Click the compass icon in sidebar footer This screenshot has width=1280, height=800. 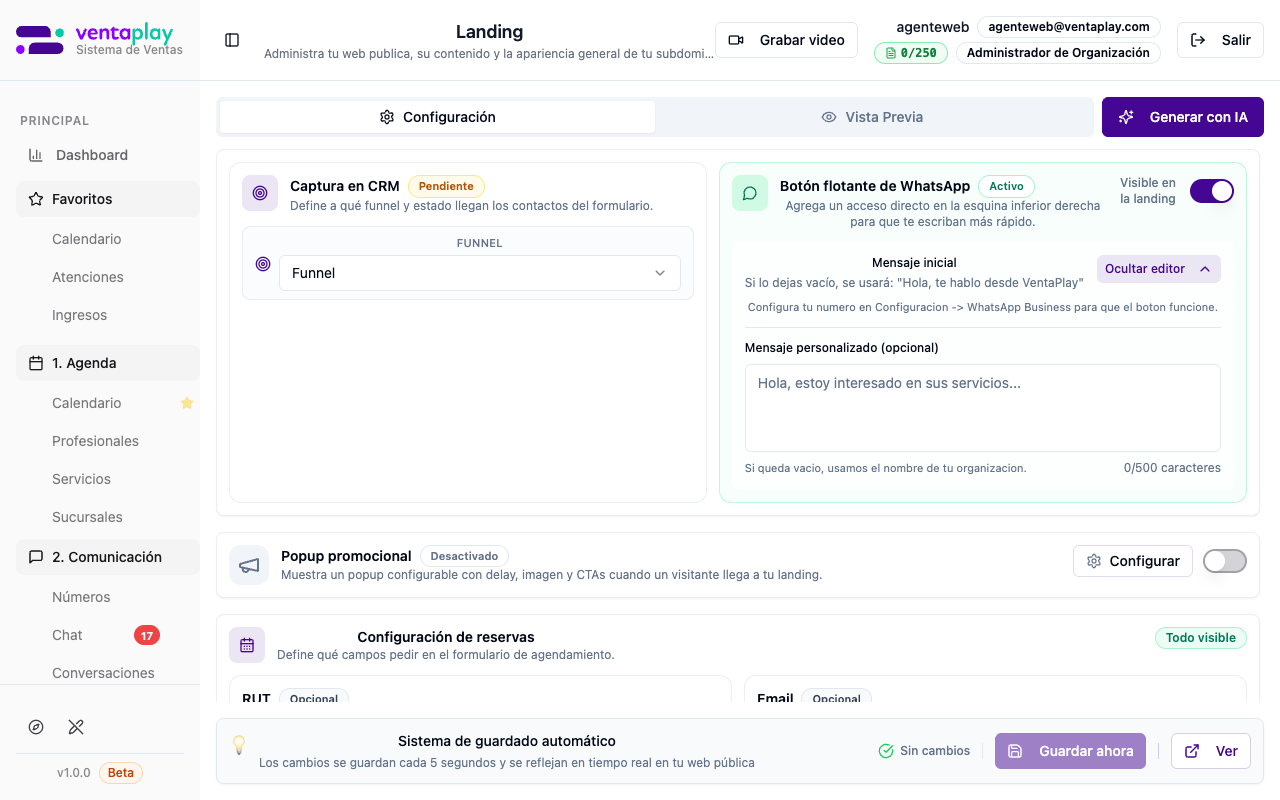pos(36,727)
